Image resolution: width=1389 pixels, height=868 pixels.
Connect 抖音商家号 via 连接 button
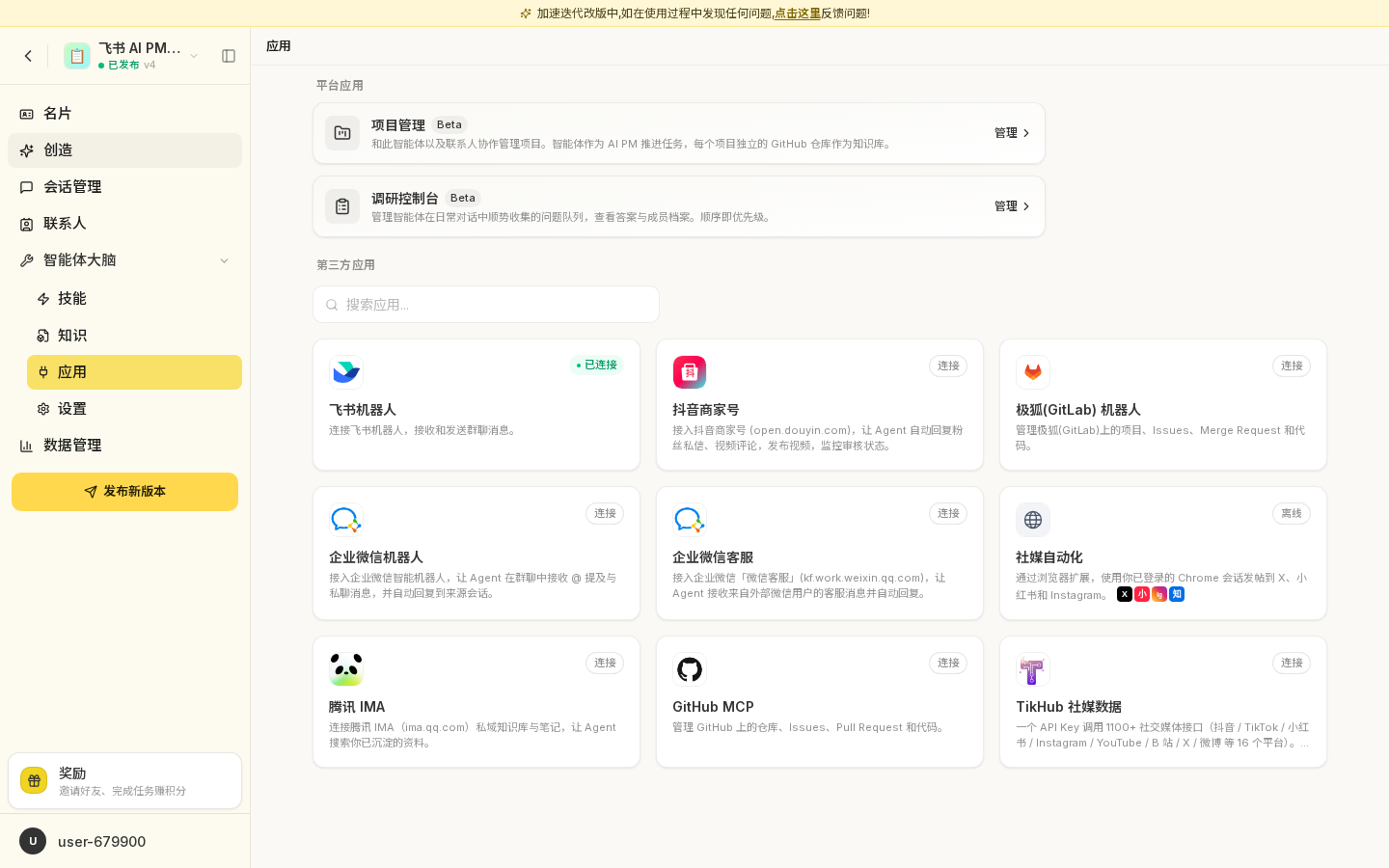pos(948,366)
